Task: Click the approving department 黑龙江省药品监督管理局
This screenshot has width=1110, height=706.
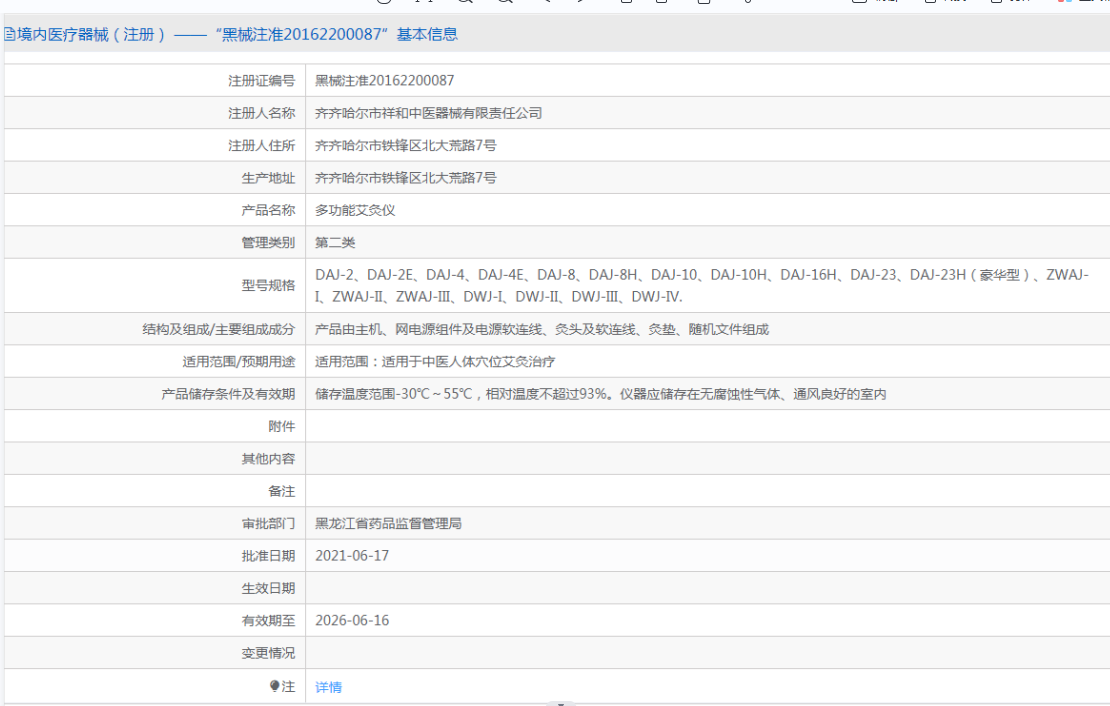Action: pos(388,523)
